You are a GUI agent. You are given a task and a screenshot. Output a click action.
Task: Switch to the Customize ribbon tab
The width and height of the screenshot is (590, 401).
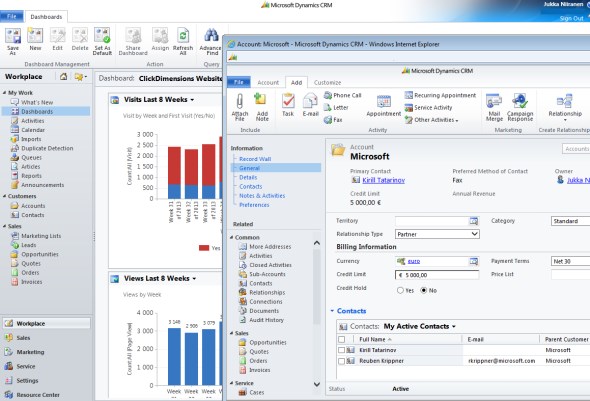(x=327, y=82)
